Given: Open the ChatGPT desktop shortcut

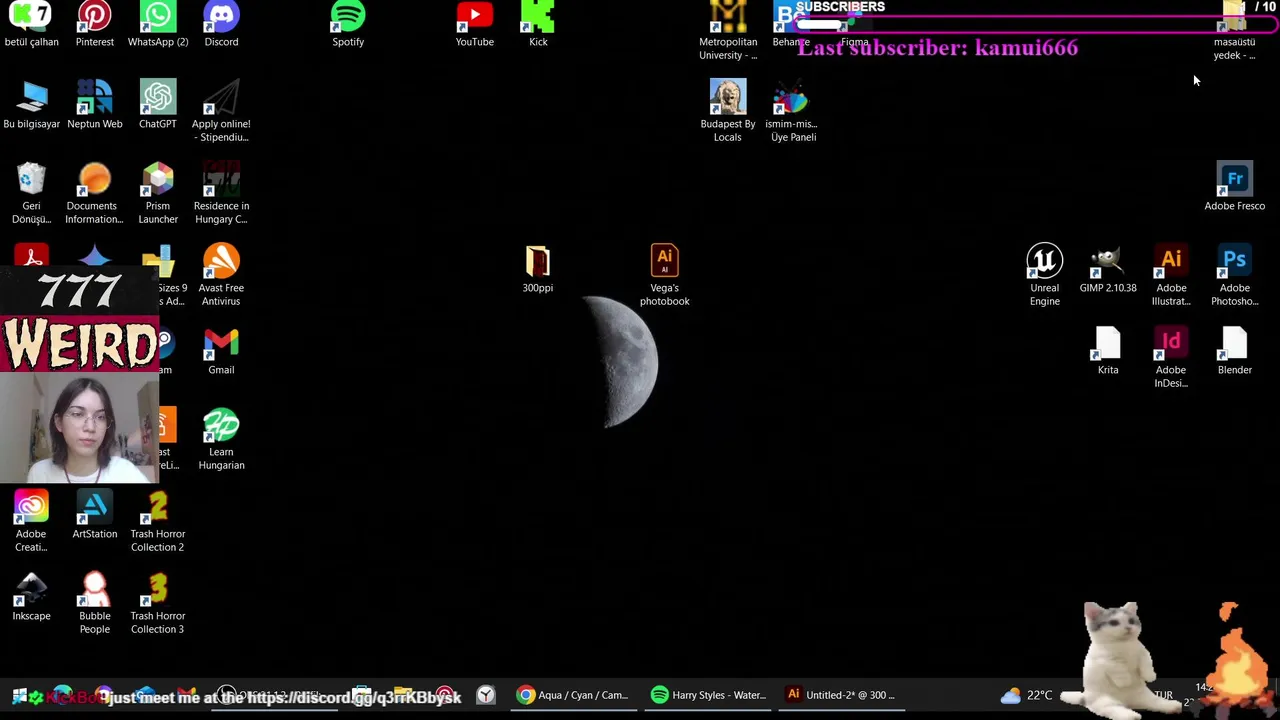Looking at the screenshot, I should pyautogui.click(x=157, y=104).
